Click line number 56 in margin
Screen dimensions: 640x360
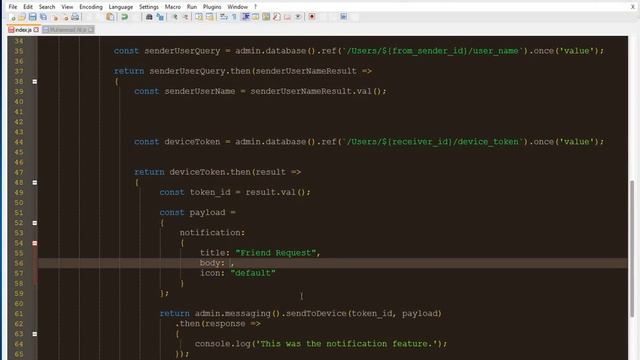[19, 263]
